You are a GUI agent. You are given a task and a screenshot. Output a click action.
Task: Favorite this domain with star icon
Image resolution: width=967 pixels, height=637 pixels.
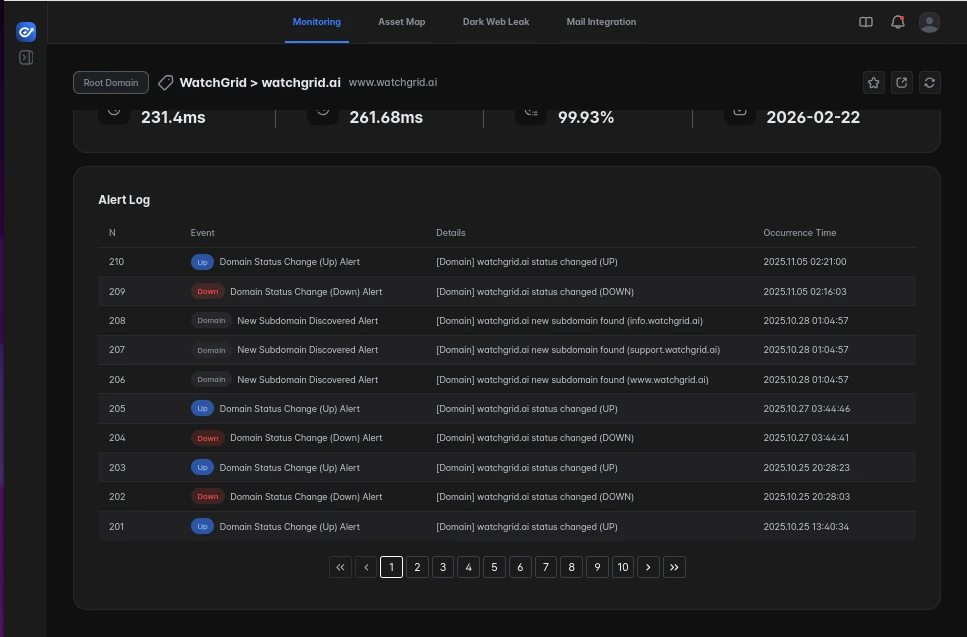[x=874, y=83]
